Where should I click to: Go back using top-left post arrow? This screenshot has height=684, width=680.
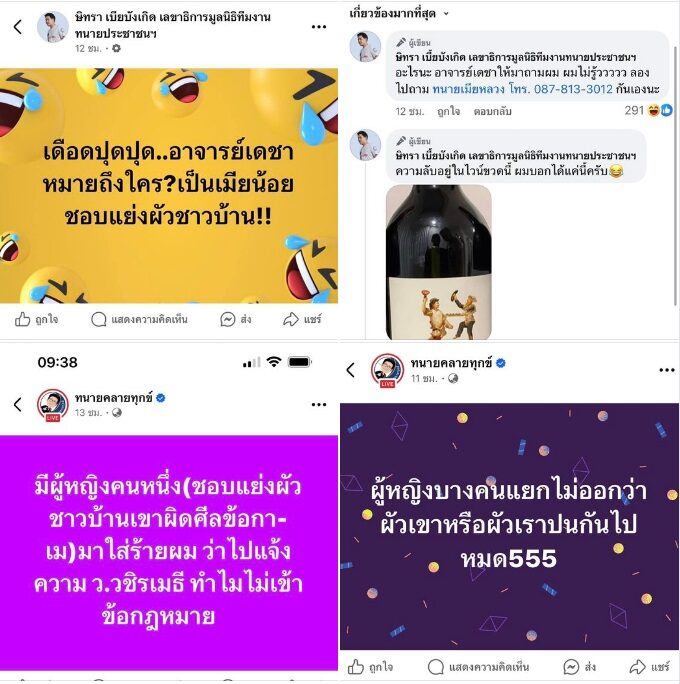click(18, 27)
